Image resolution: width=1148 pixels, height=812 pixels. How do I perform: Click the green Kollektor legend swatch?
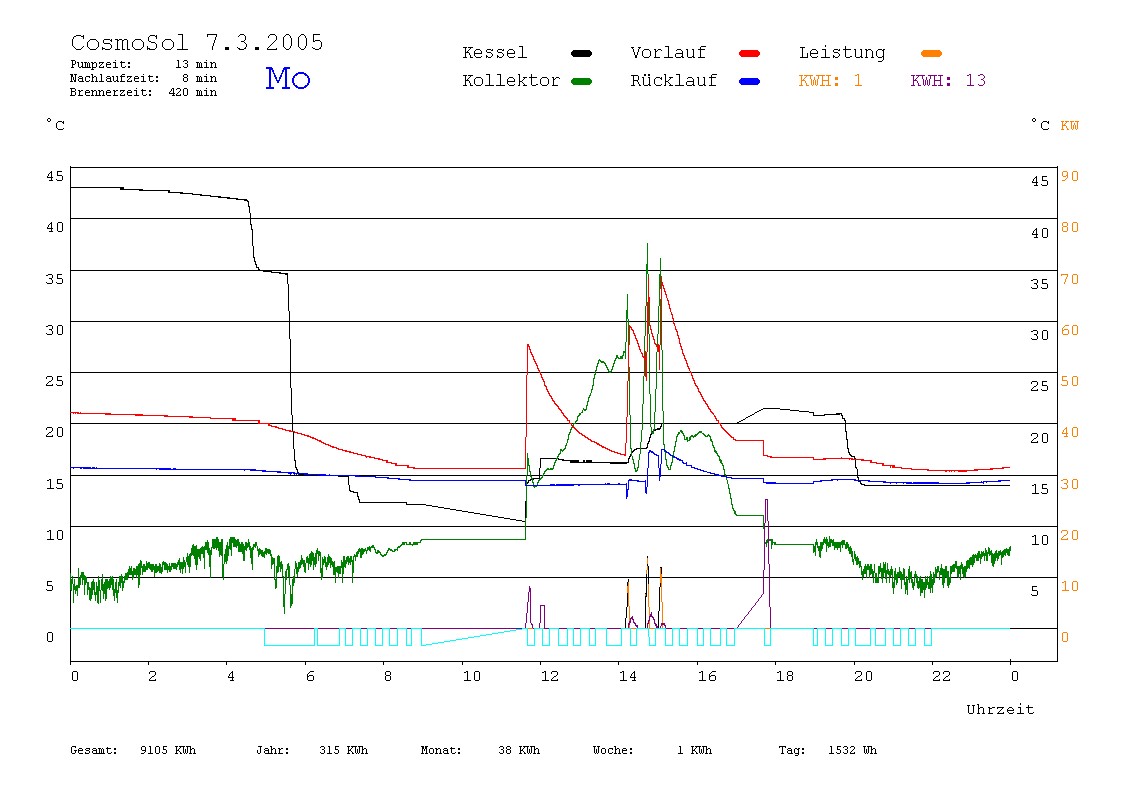pyautogui.click(x=581, y=81)
